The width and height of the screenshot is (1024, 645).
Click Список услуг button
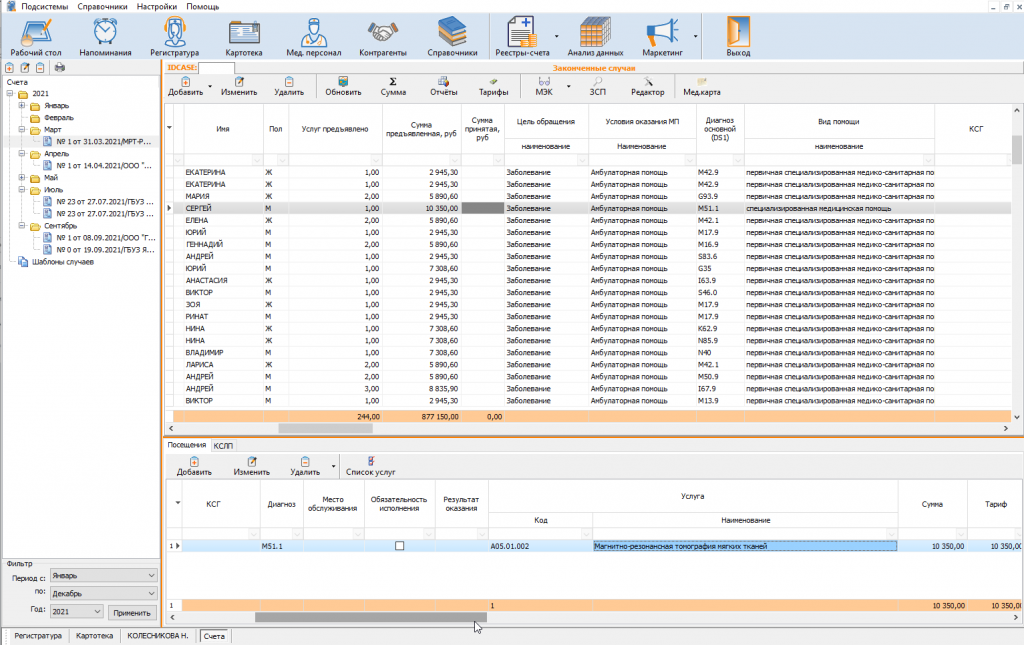coord(370,465)
